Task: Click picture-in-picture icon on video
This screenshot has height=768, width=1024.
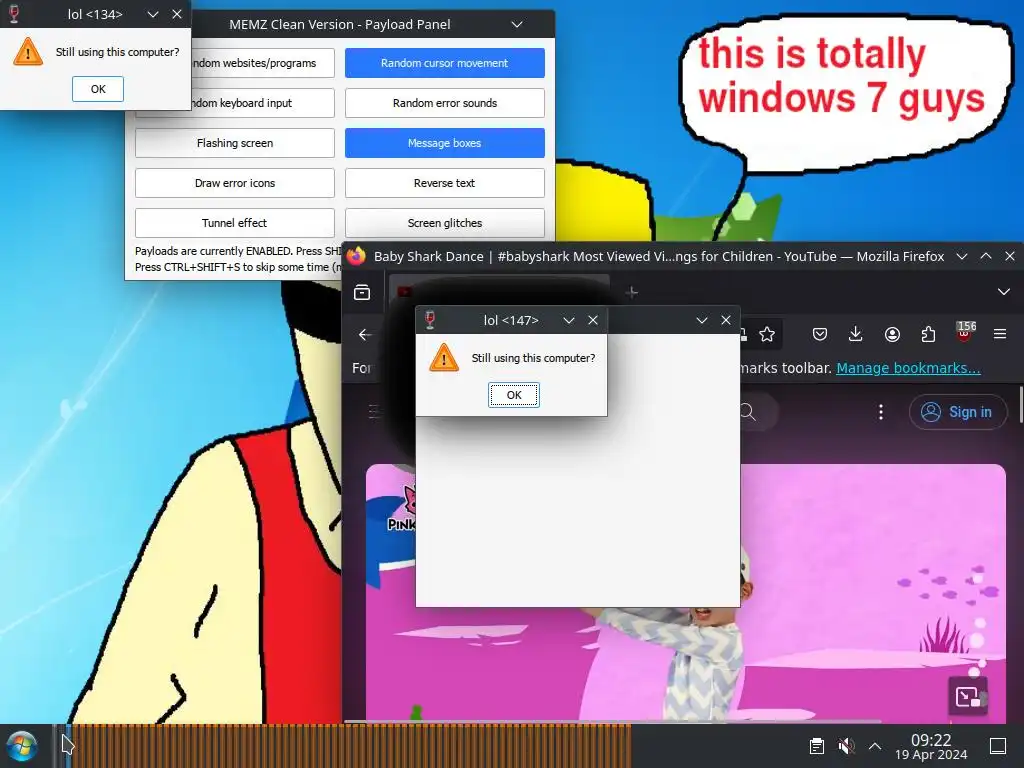Action: click(967, 696)
